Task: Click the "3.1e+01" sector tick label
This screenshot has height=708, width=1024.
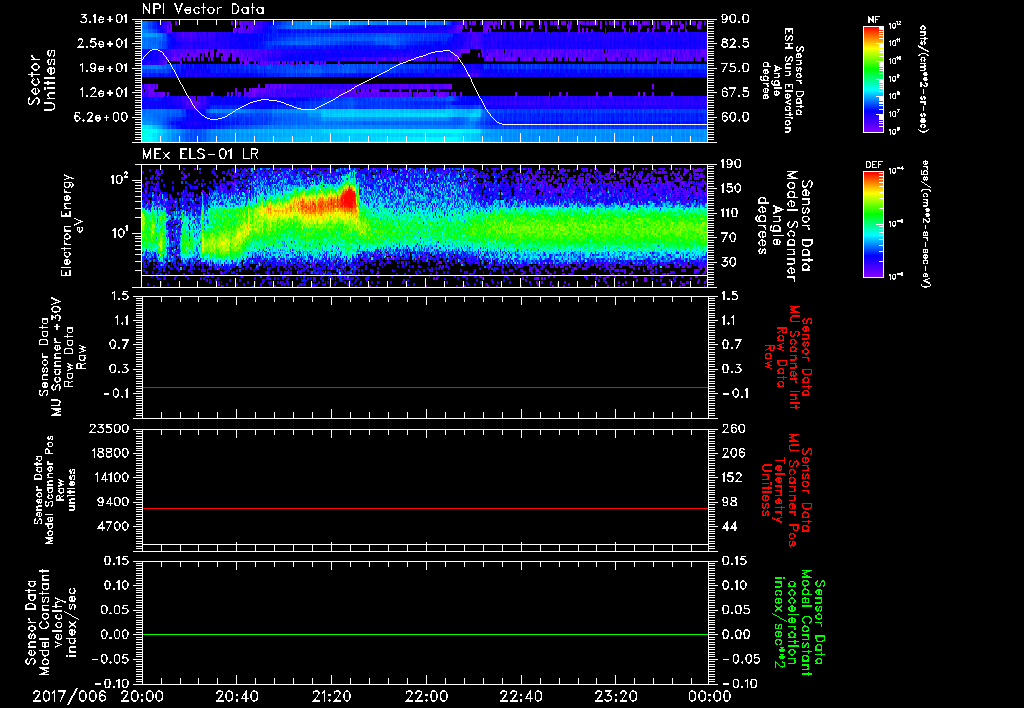Action: tap(104, 19)
